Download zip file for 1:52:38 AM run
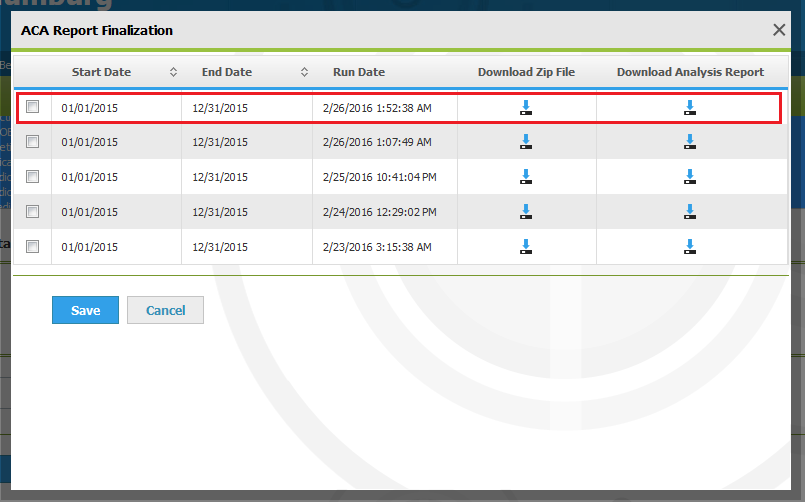The height and width of the screenshot is (502, 805). pos(526,108)
